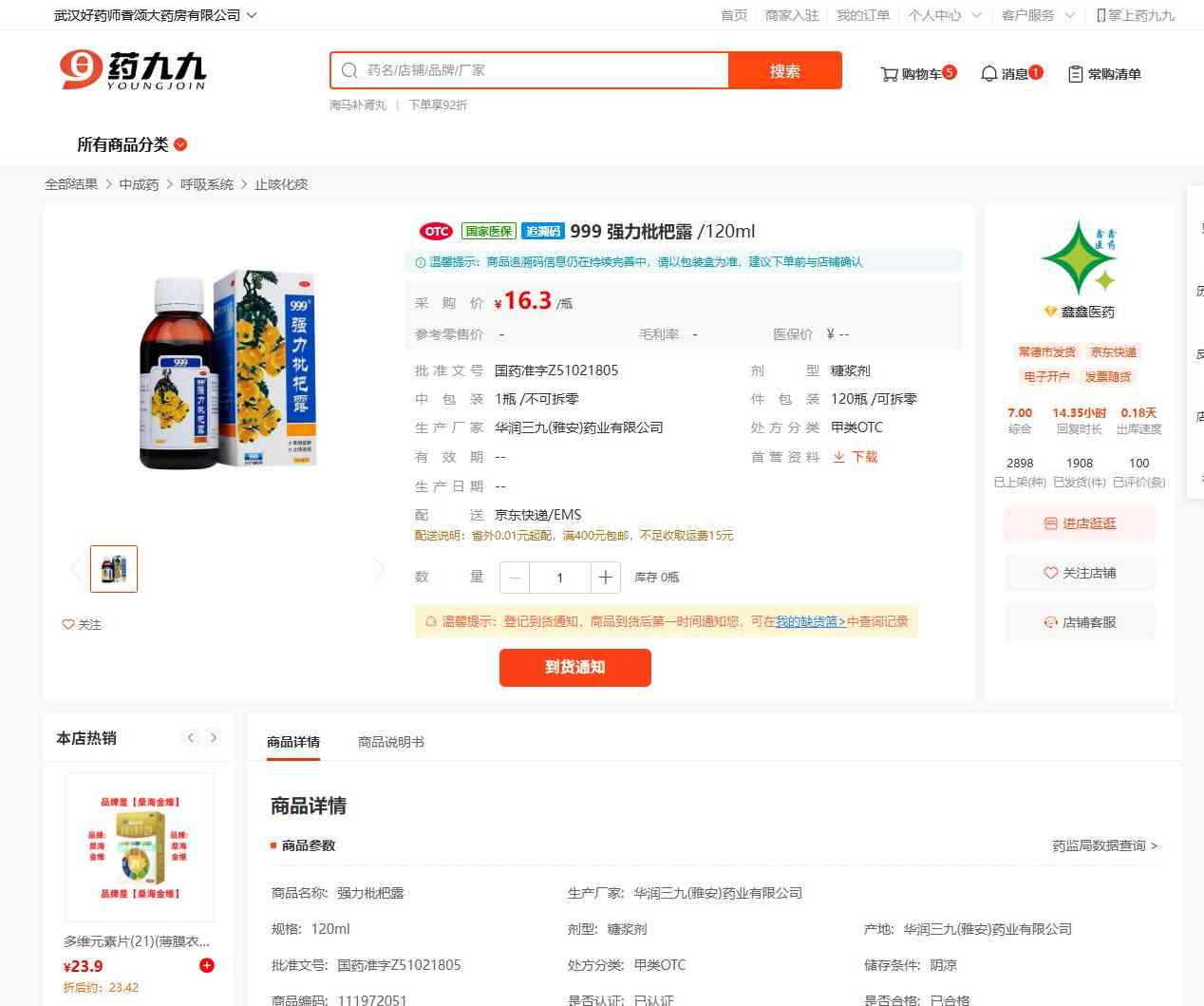Toggle the heart follow under the product image
The width and height of the screenshot is (1204, 1006).
pyautogui.click(x=68, y=624)
